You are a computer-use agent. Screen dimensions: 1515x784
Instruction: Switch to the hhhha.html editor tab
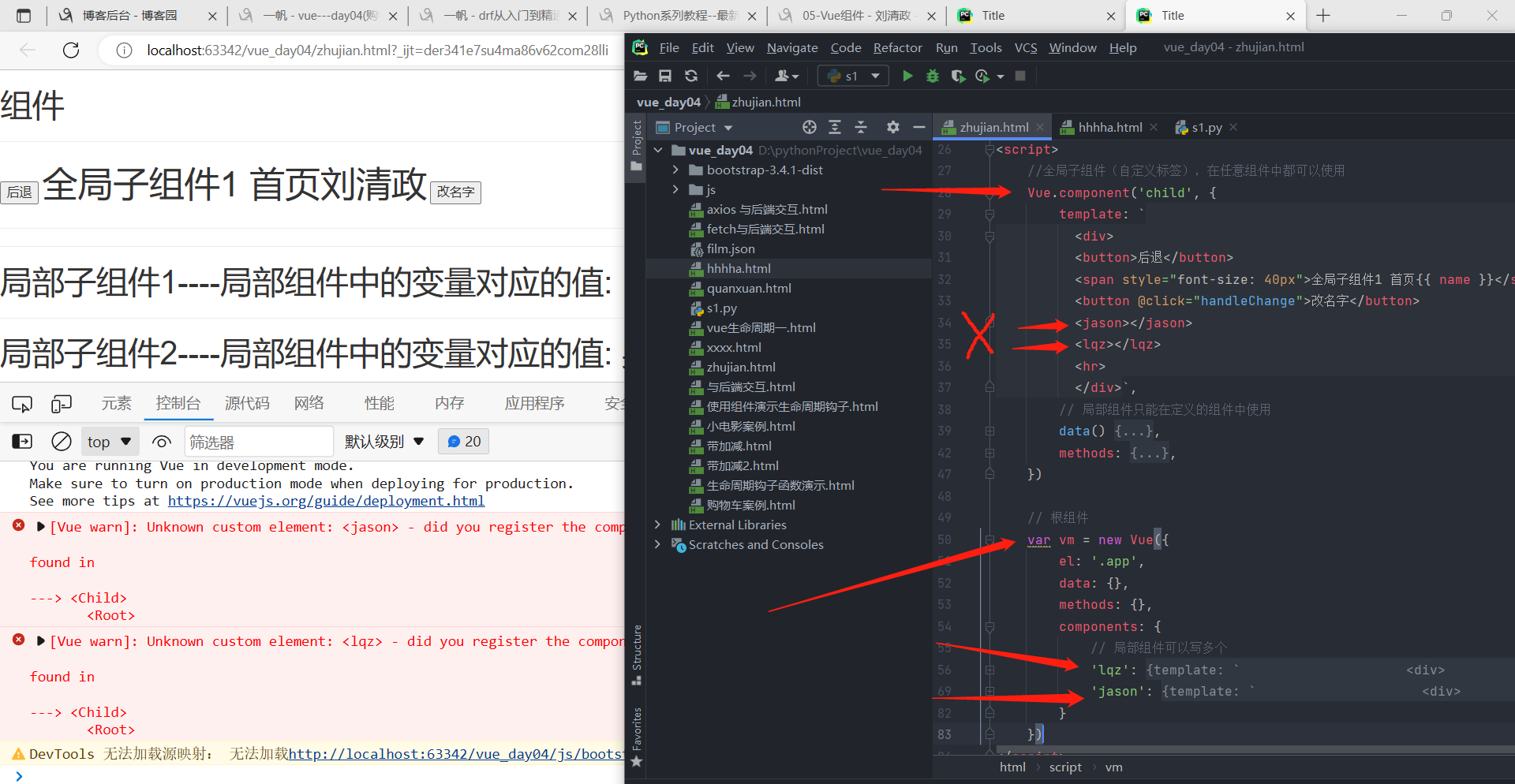click(x=1109, y=127)
